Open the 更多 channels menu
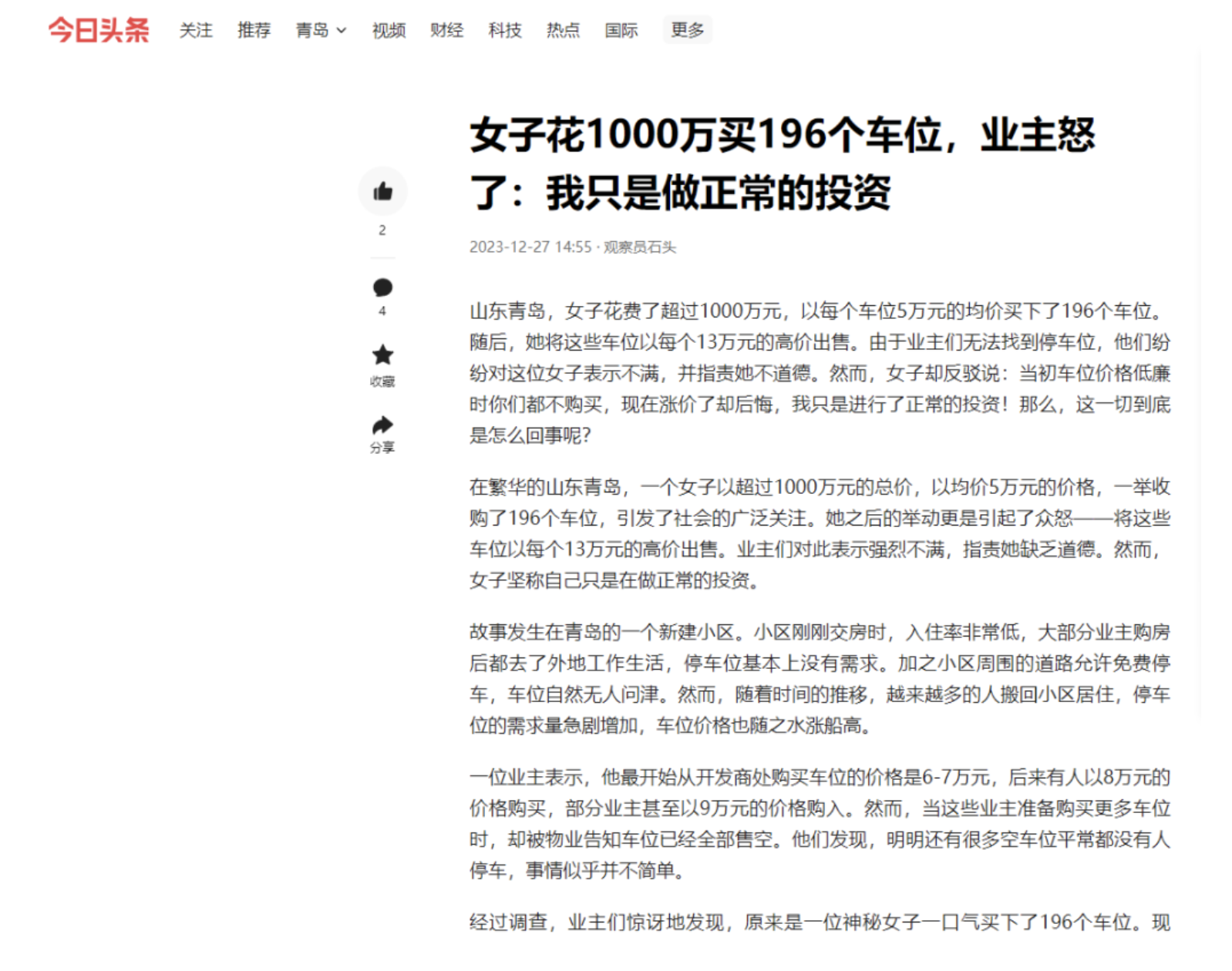The width and height of the screenshot is (1232, 971). 687,30
